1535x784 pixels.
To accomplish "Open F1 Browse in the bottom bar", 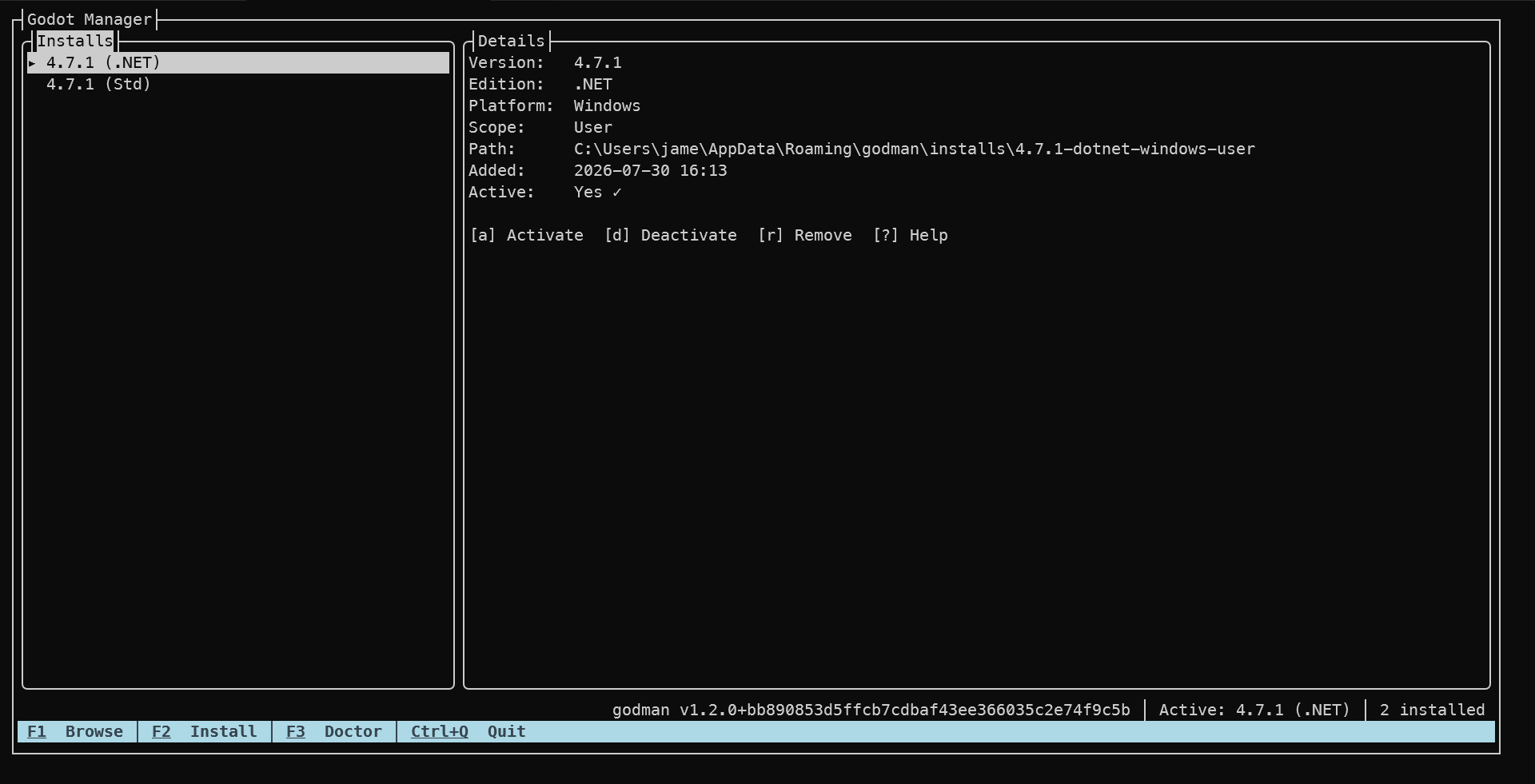I will click(75, 731).
